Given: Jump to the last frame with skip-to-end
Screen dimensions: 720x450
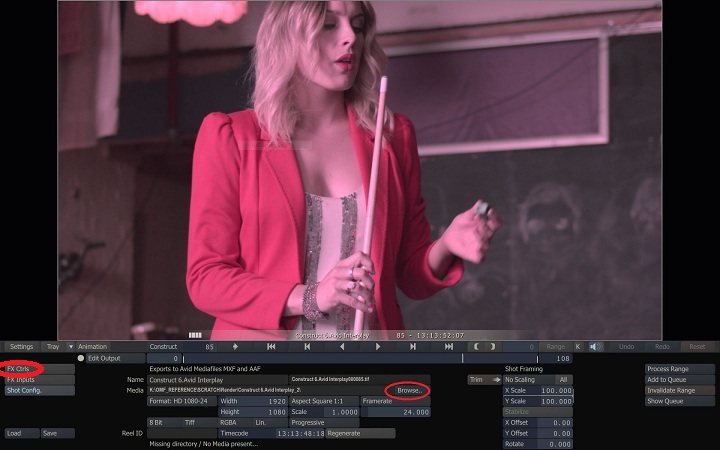Looking at the screenshot, I should 449,347.
